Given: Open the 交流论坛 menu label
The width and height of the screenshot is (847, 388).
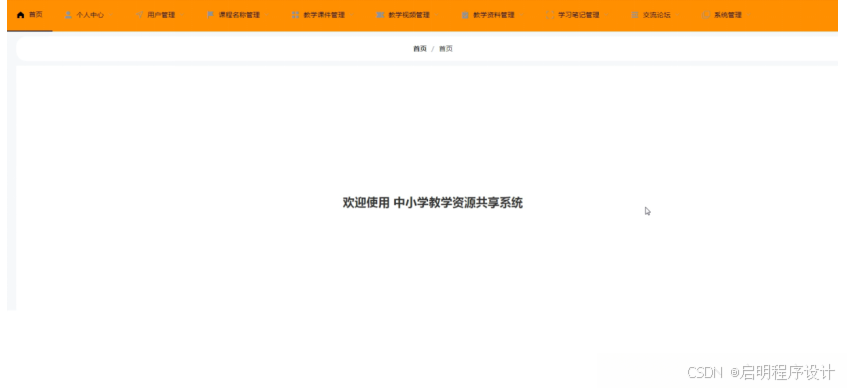Looking at the screenshot, I should click(x=657, y=15).
